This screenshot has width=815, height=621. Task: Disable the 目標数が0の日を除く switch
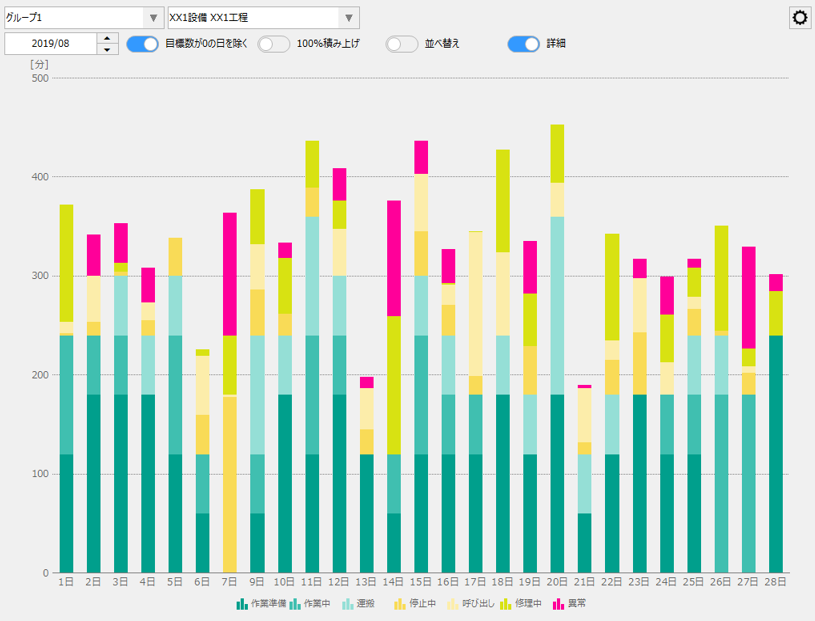[143, 45]
